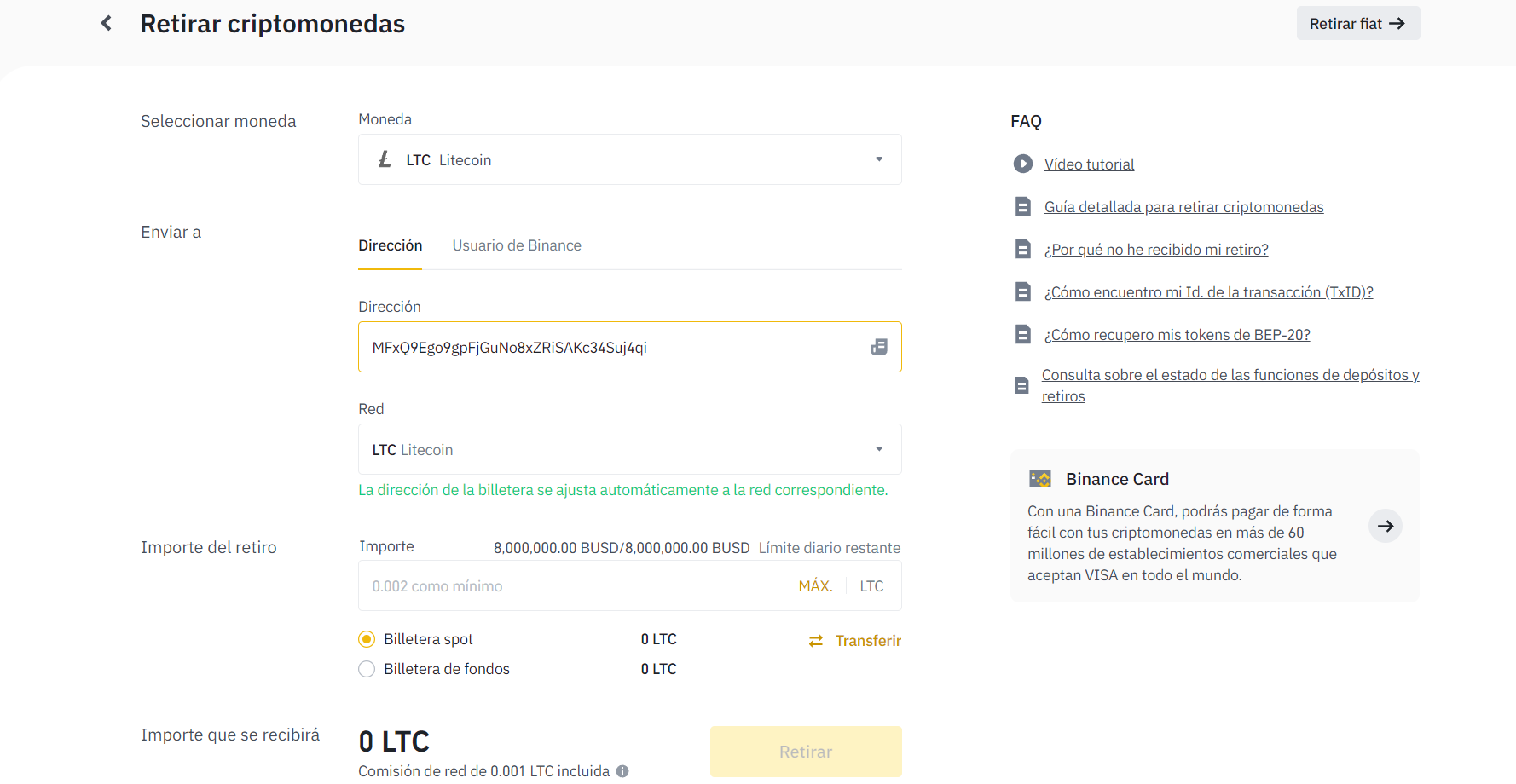This screenshot has height=784, width=1516.
Task: Go back using the left chevron icon
Action: (x=107, y=23)
